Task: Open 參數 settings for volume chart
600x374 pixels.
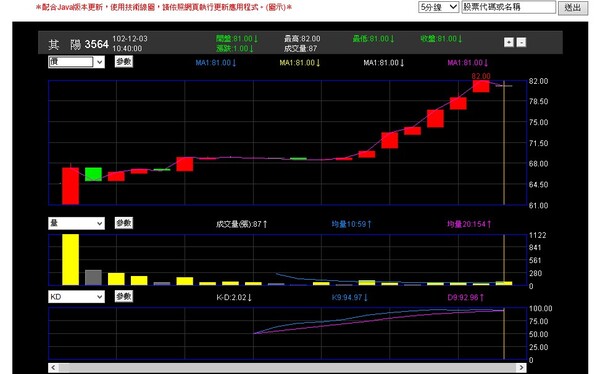Action: [x=124, y=223]
